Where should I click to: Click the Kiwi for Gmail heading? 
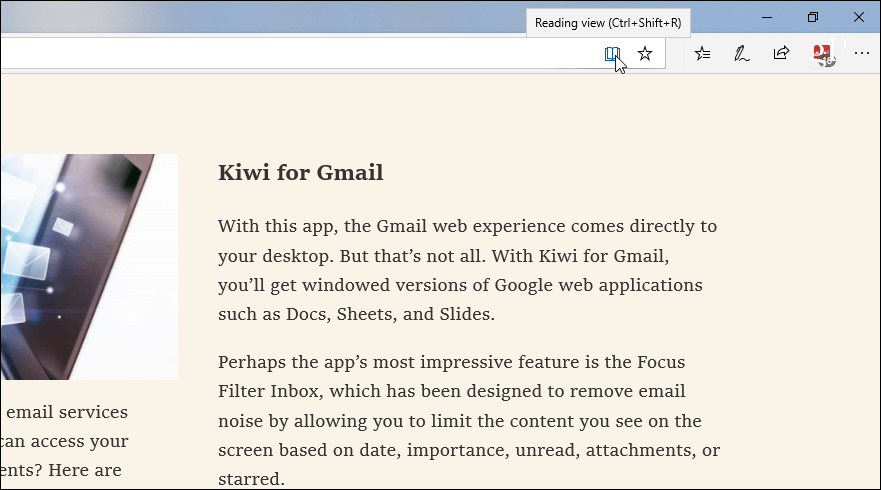click(x=301, y=173)
